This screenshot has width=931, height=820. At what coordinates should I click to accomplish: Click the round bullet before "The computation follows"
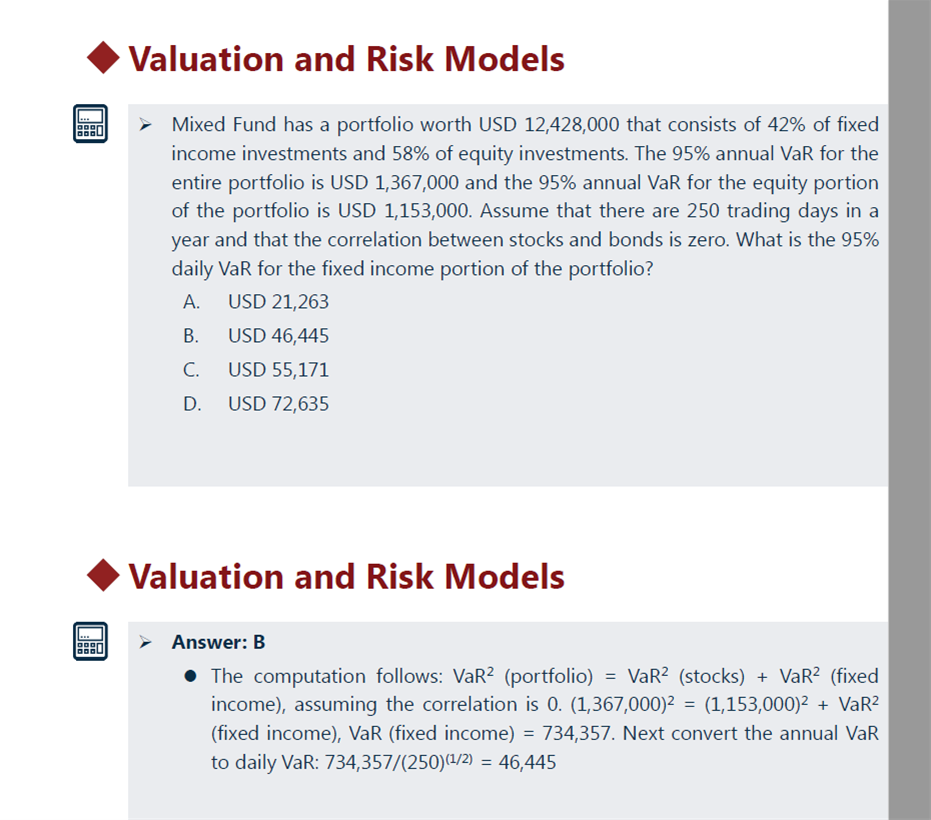(191, 677)
